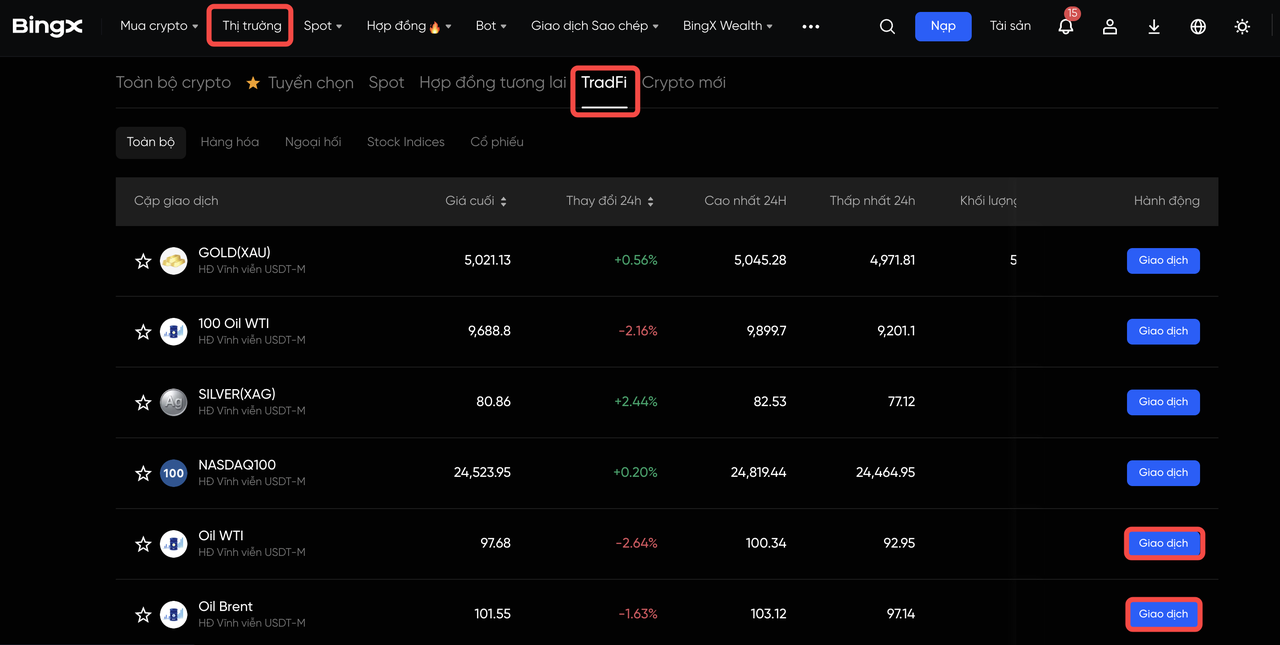
Task: Open the Tài sản link
Action: pos(1010,26)
